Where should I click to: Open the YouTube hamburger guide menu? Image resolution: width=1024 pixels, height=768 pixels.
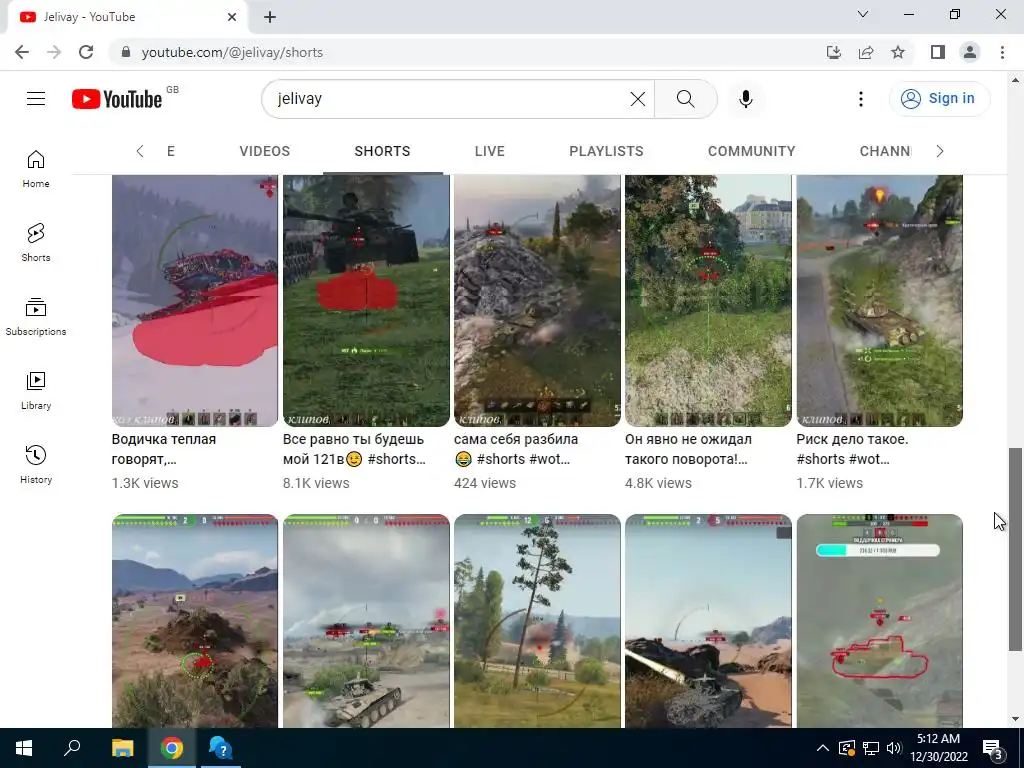36,99
